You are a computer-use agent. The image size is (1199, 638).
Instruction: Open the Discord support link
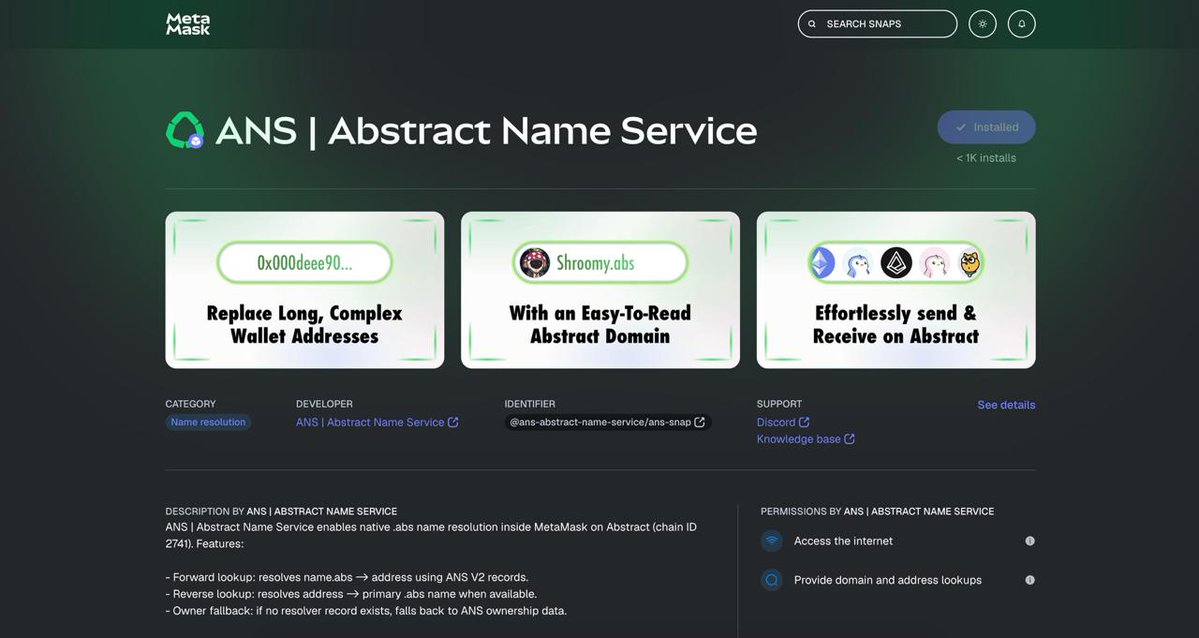[779, 421]
